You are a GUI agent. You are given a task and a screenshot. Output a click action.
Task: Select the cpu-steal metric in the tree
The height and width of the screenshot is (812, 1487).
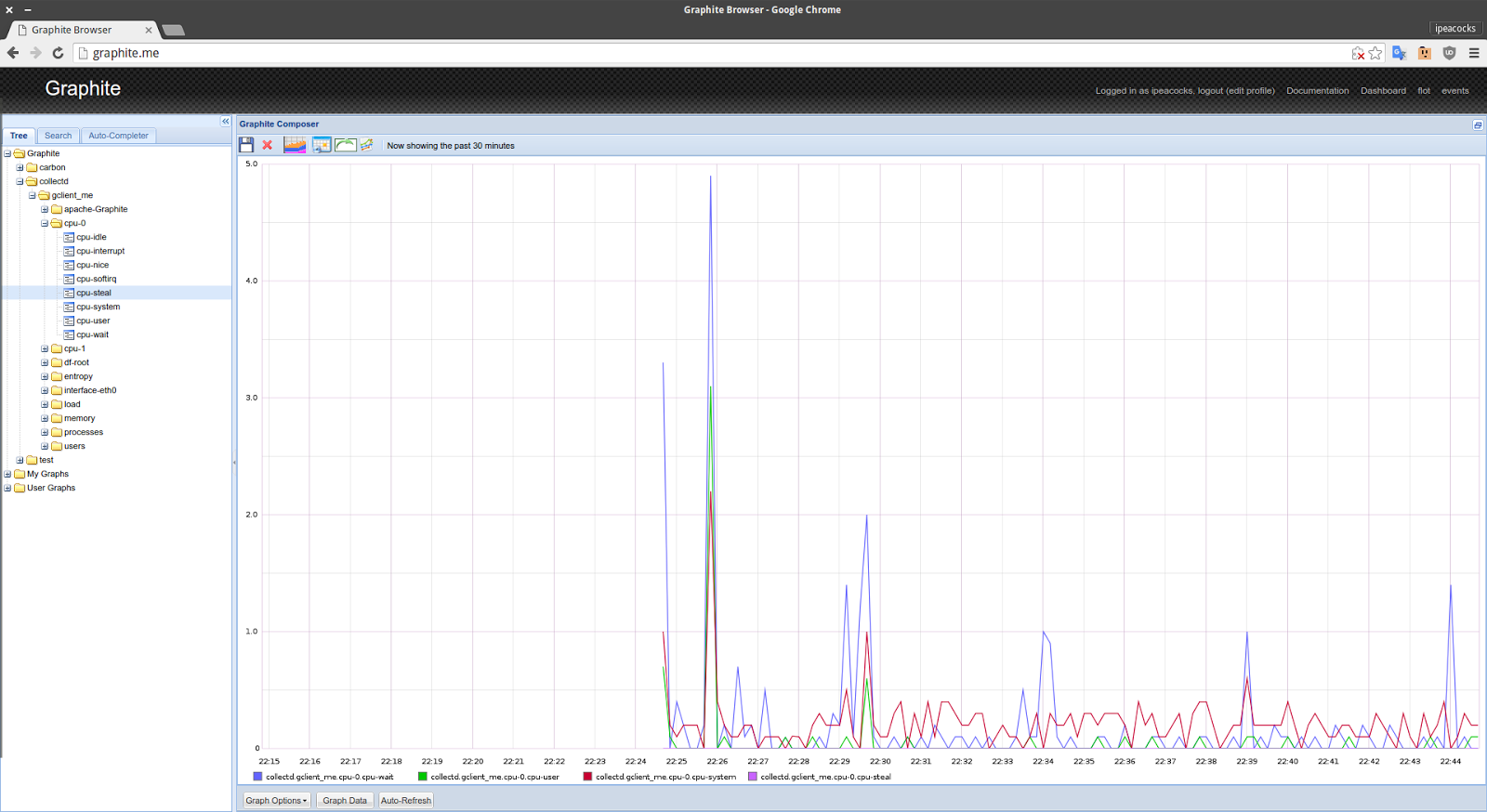tap(94, 293)
